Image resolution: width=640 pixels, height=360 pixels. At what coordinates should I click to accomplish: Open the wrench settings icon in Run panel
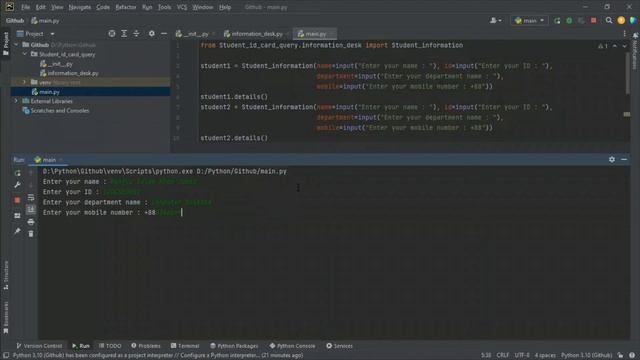[x=17, y=185]
